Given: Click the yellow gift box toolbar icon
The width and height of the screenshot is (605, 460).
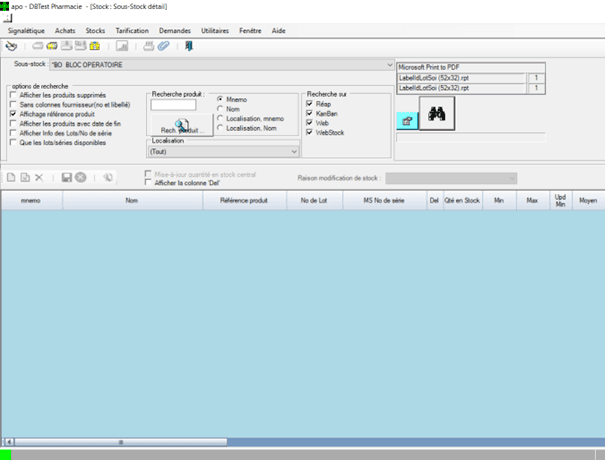Looking at the screenshot, I should (95, 46).
